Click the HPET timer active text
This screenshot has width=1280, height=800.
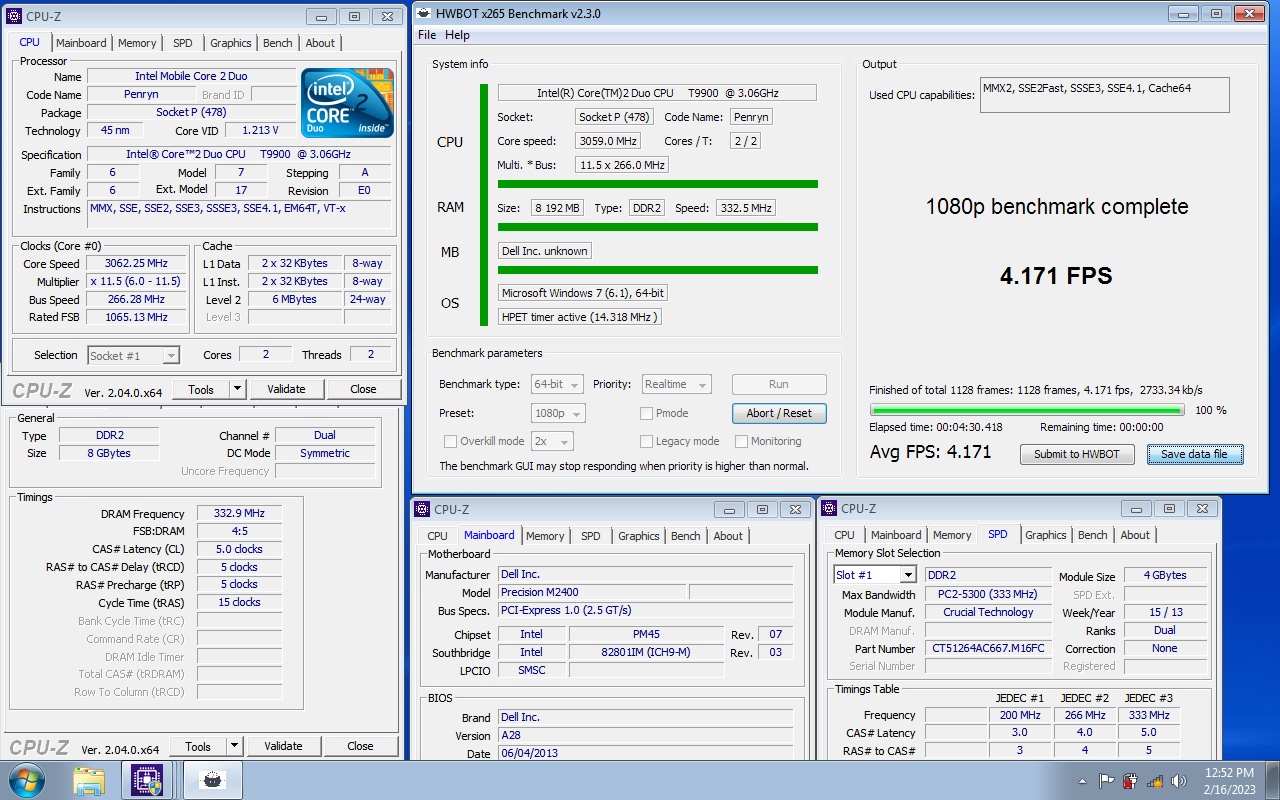pos(580,317)
